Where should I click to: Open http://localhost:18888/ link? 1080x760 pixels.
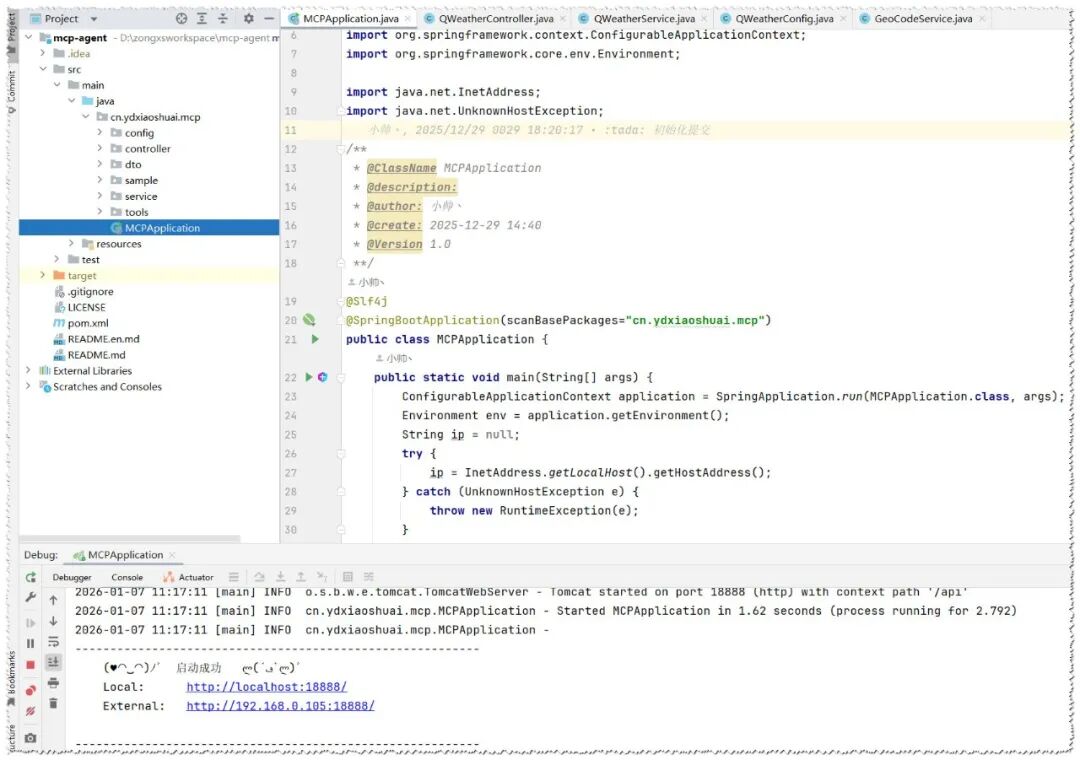[x=267, y=687]
